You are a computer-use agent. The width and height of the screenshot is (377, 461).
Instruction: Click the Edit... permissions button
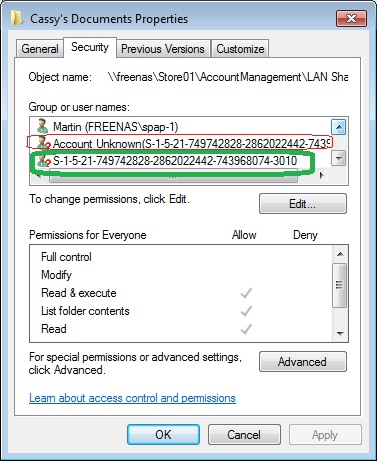point(303,203)
